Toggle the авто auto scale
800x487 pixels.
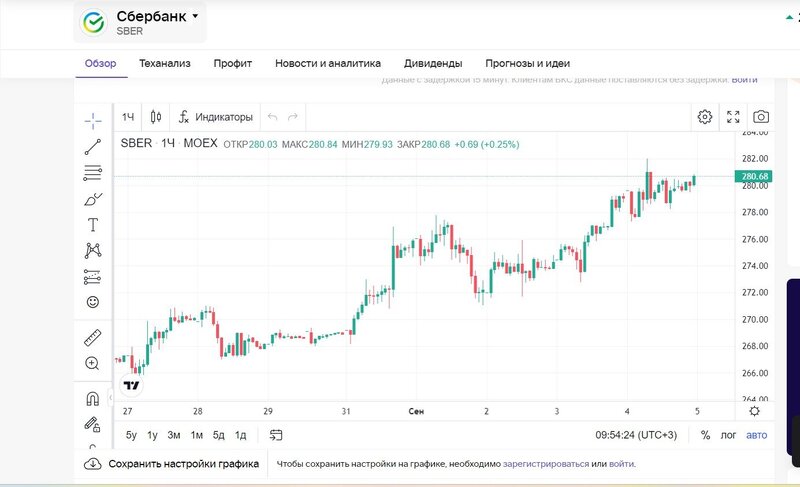(757, 435)
